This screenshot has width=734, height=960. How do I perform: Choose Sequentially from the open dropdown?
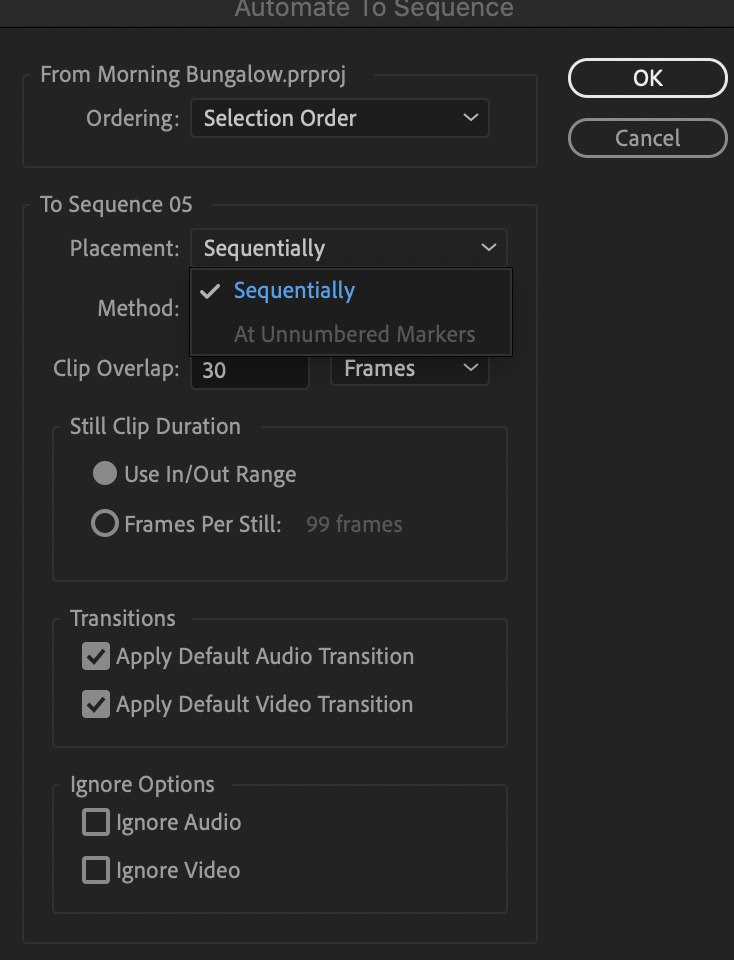293,290
